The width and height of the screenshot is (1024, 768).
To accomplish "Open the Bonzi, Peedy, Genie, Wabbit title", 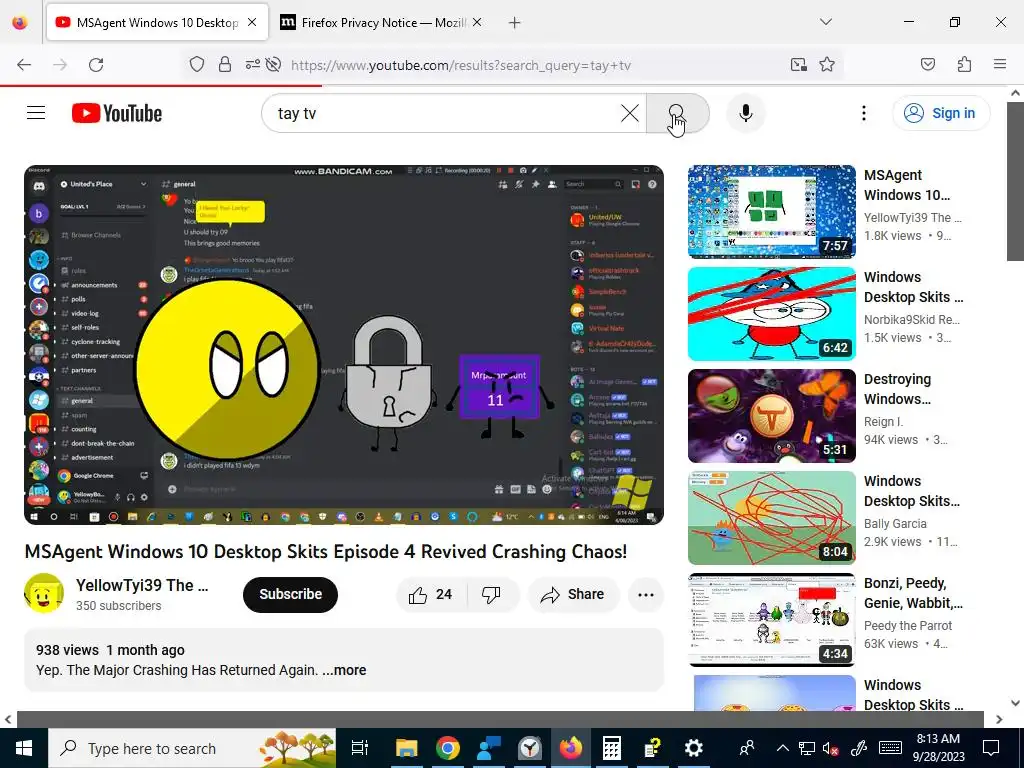I will (x=913, y=592).
